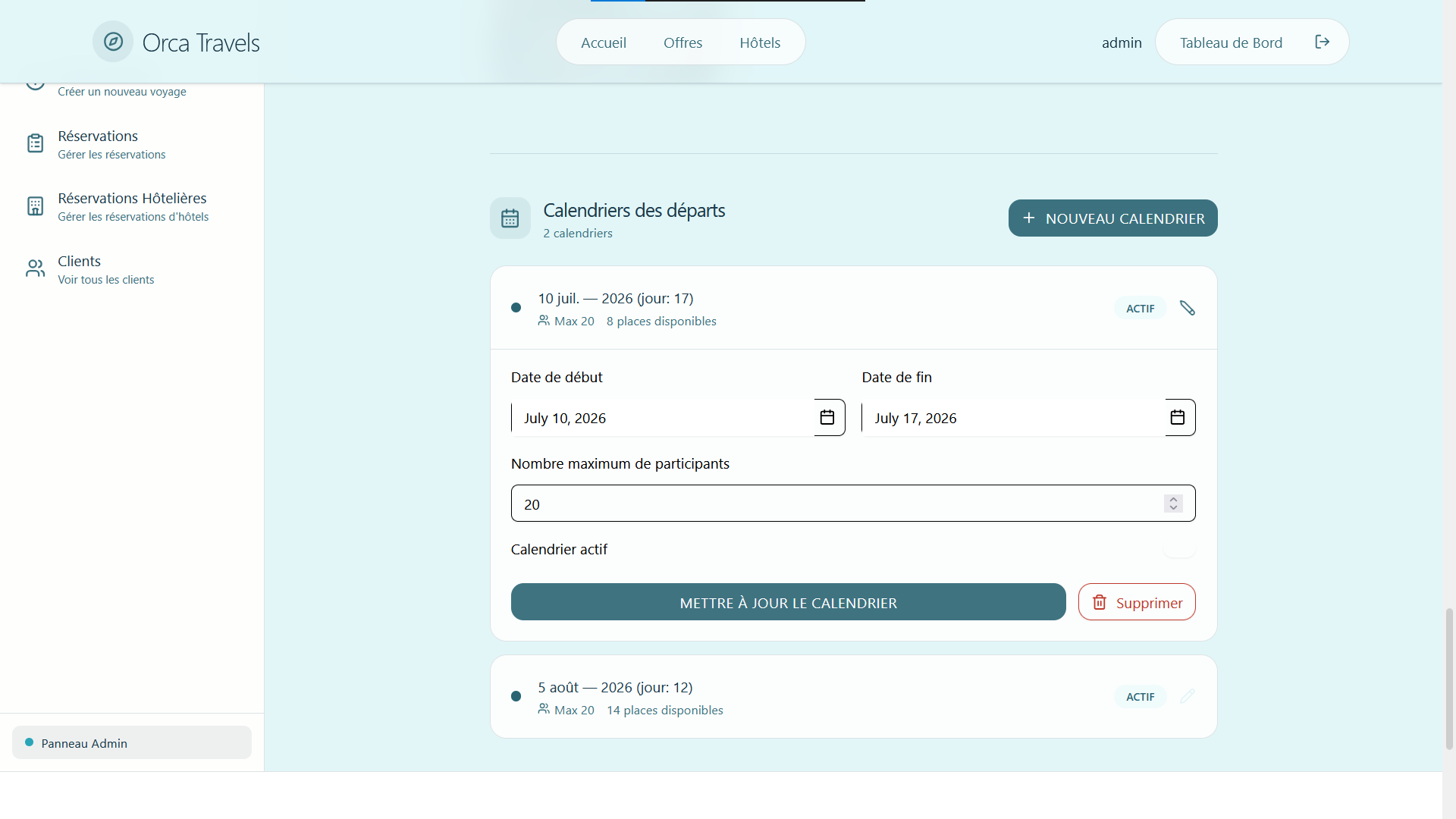Open the Offres page
1456x819 pixels.
click(x=682, y=42)
